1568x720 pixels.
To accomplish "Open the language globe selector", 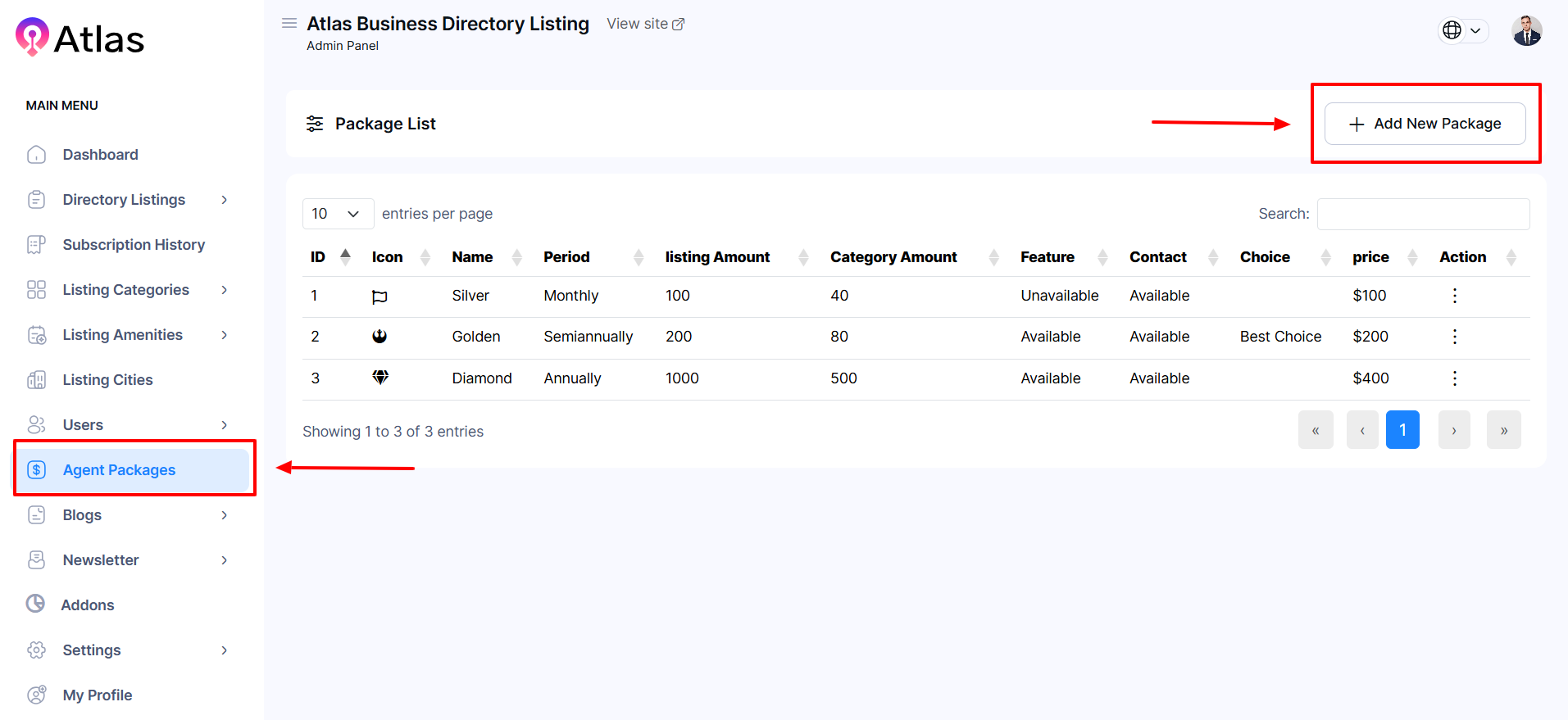I will [1462, 30].
